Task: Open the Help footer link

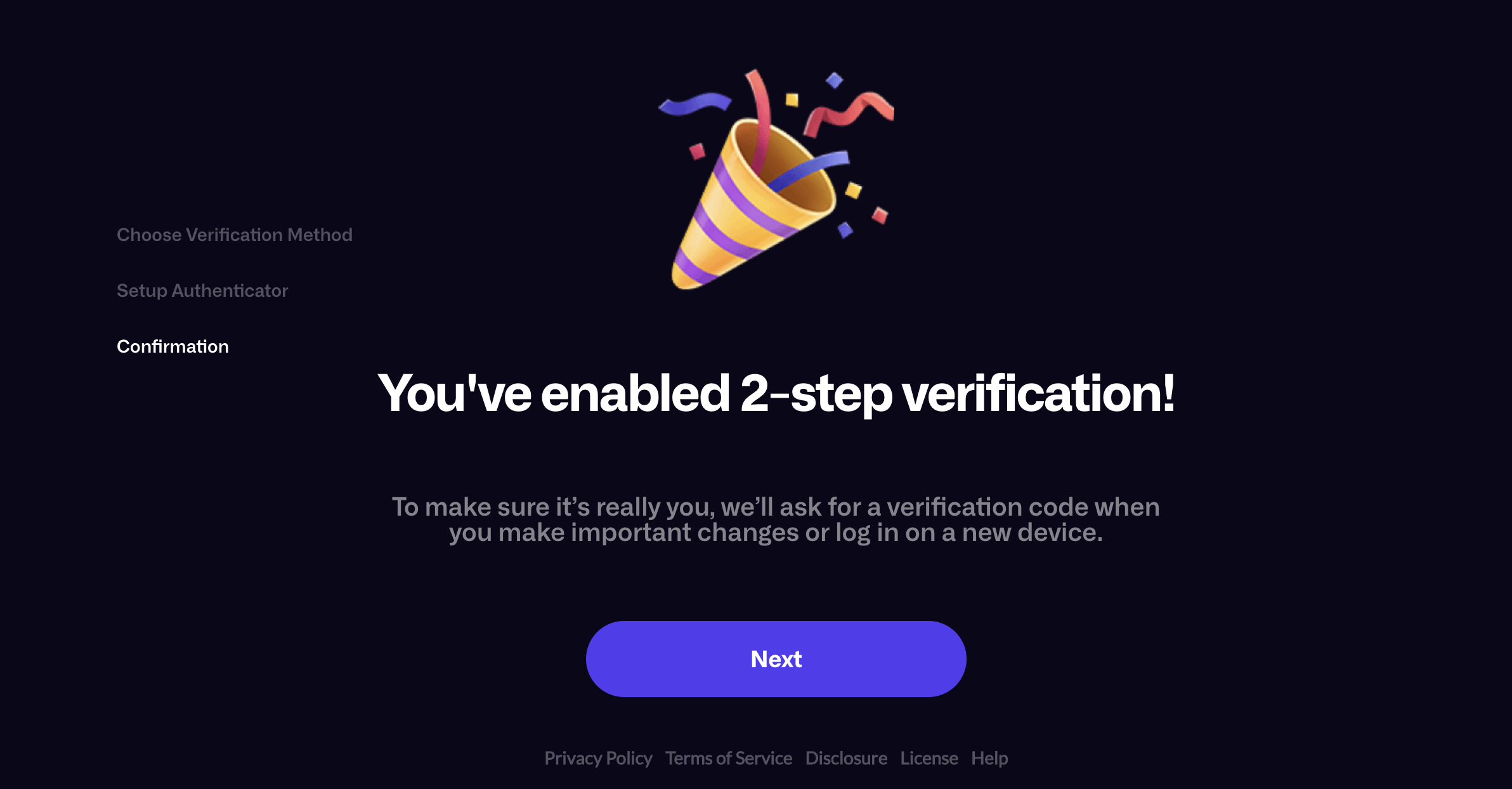Action: point(989,758)
